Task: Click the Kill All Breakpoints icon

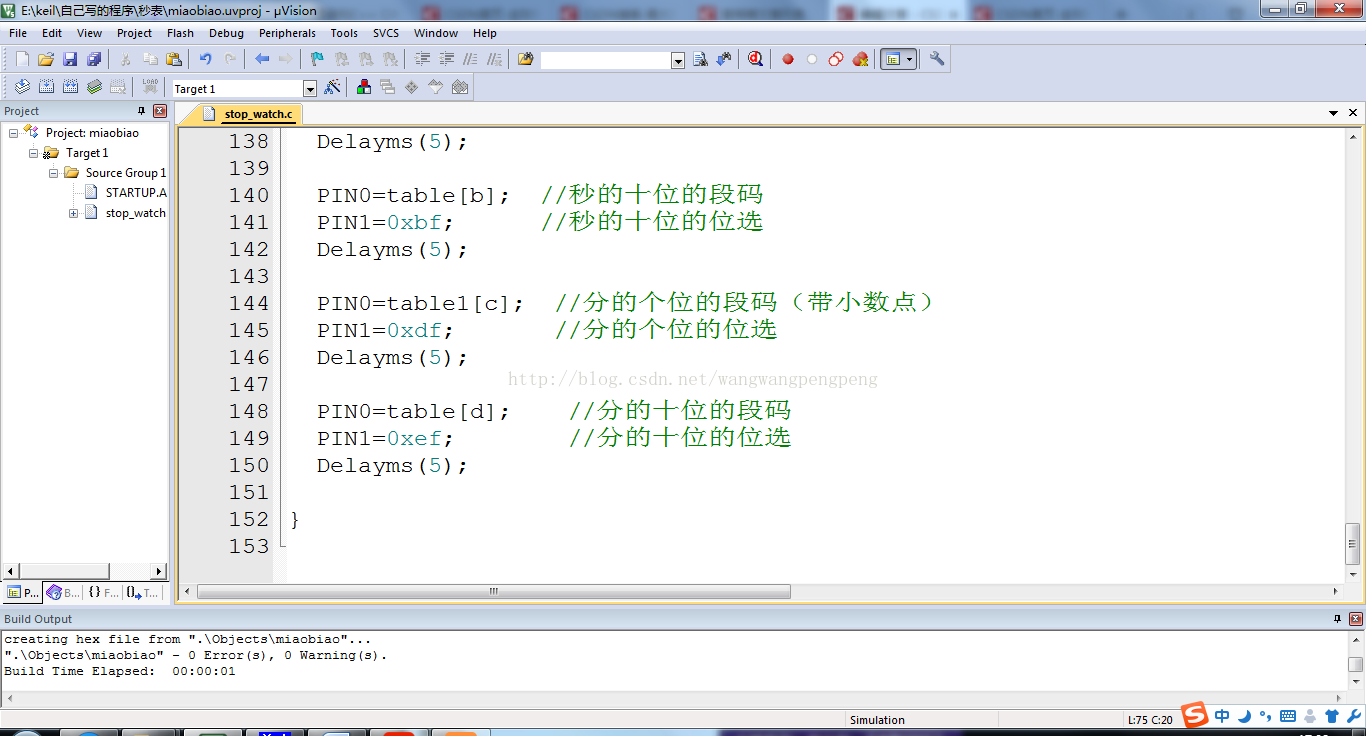Action: (x=860, y=60)
